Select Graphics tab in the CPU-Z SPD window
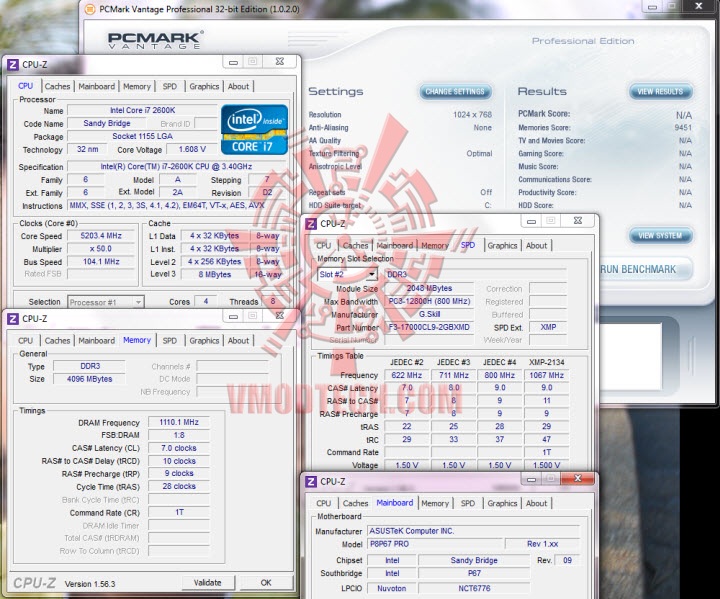720x599 pixels. pyautogui.click(x=502, y=246)
